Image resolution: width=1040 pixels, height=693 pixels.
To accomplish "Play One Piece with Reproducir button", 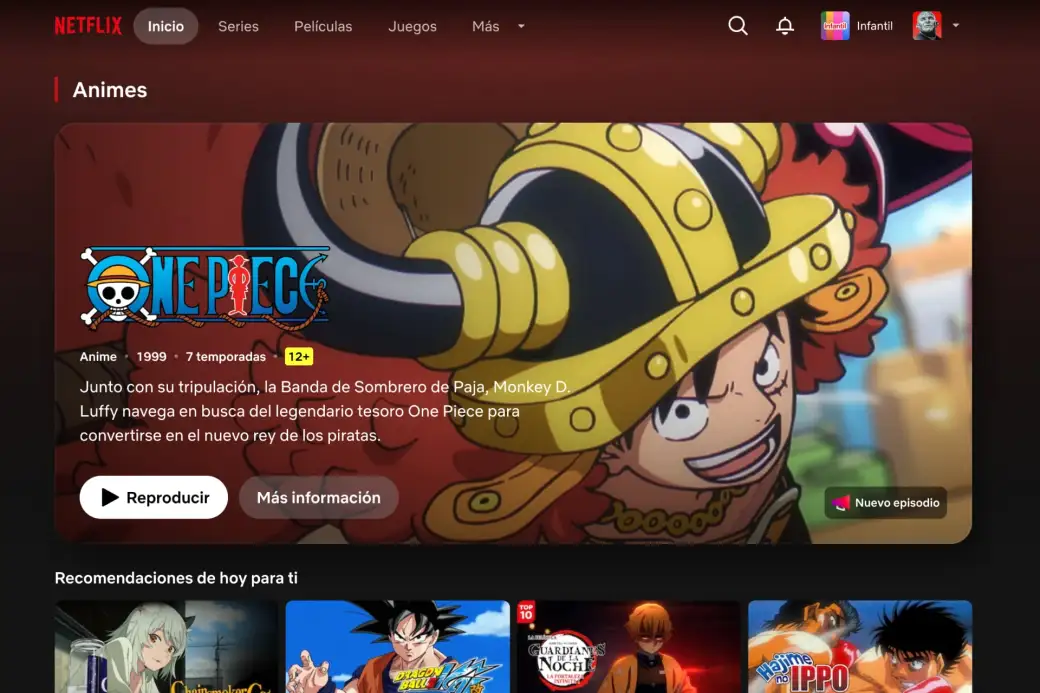I will [154, 497].
